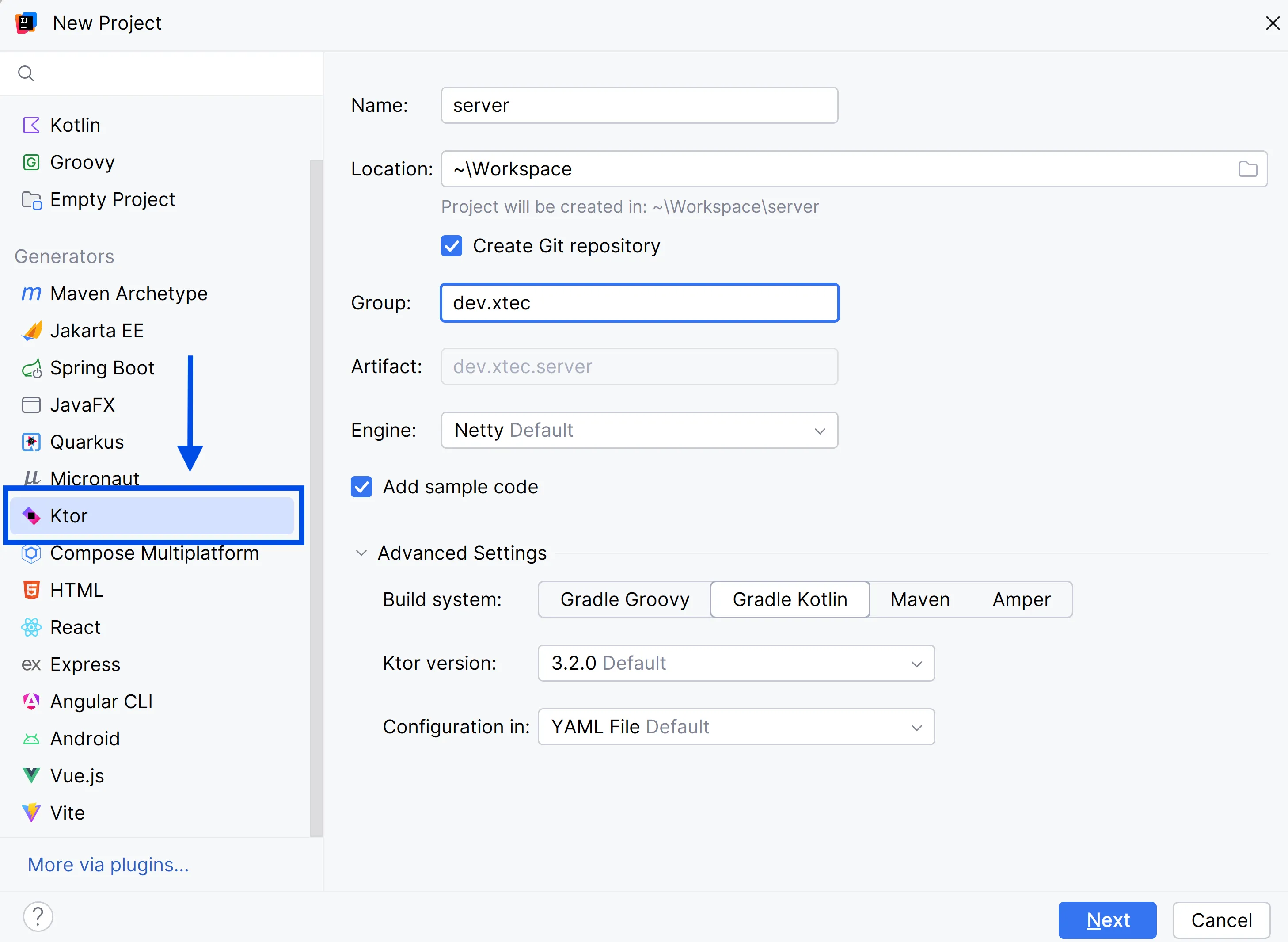Select the Spring Boot generator icon
This screenshot has height=942, width=1288.
click(31, 368)
